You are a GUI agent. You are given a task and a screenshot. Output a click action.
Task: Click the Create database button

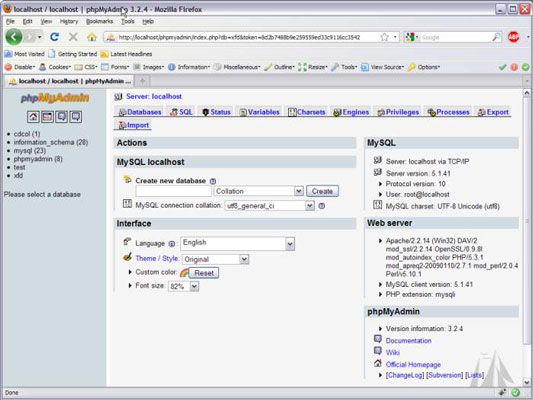322,191
